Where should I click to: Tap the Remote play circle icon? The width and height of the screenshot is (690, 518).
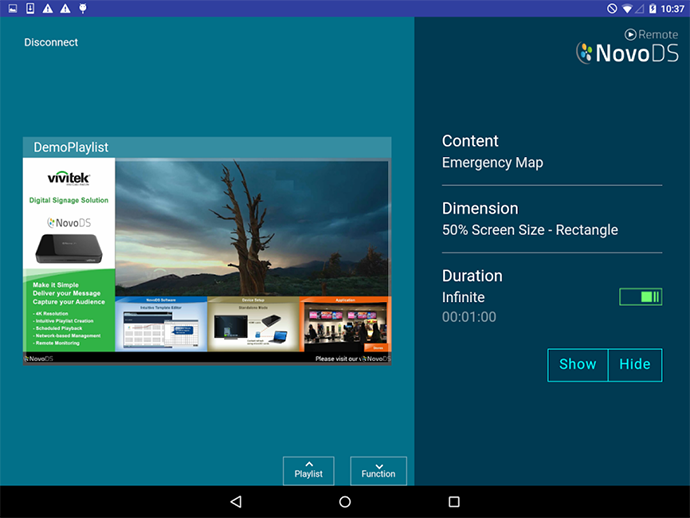tap(630, 34)
